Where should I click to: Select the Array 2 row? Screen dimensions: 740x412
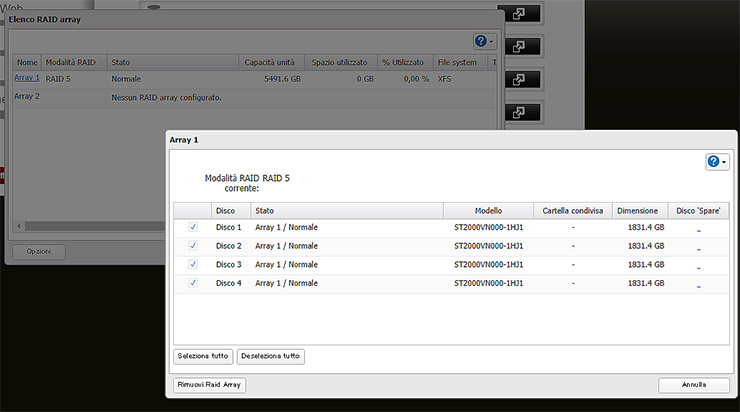click(27, 97)
